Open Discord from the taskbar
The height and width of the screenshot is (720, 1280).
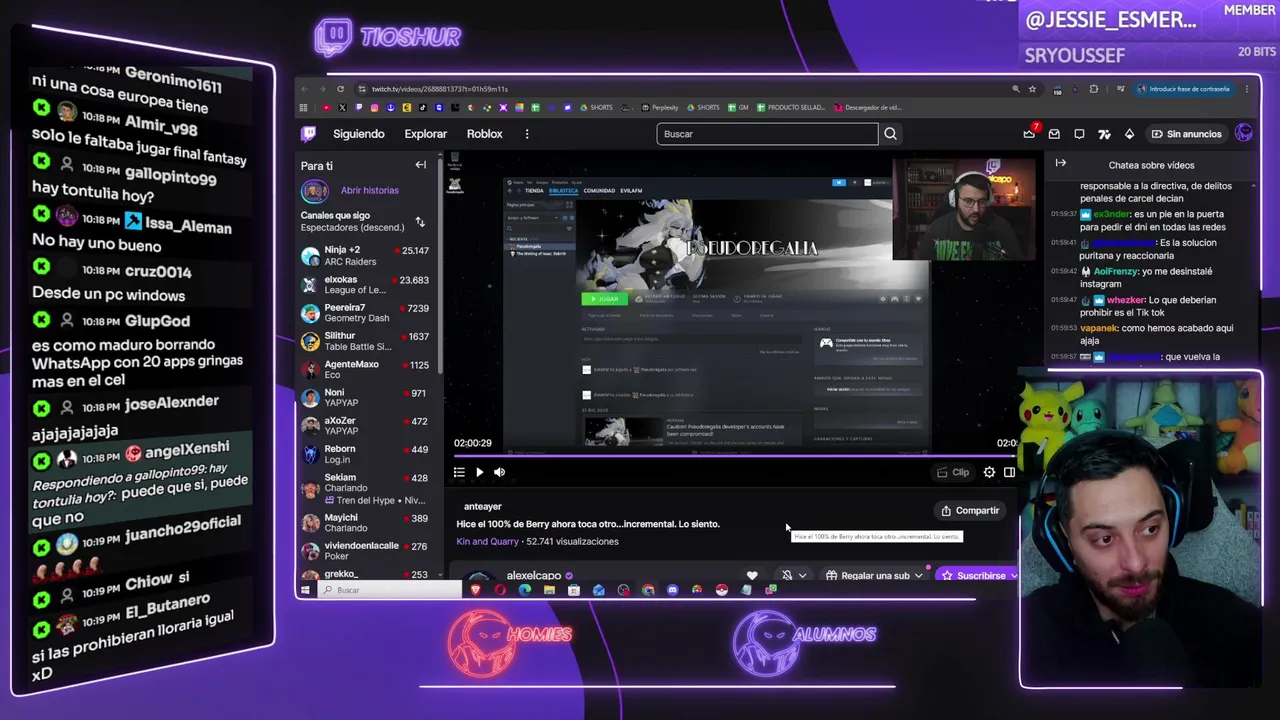point(672,590)
